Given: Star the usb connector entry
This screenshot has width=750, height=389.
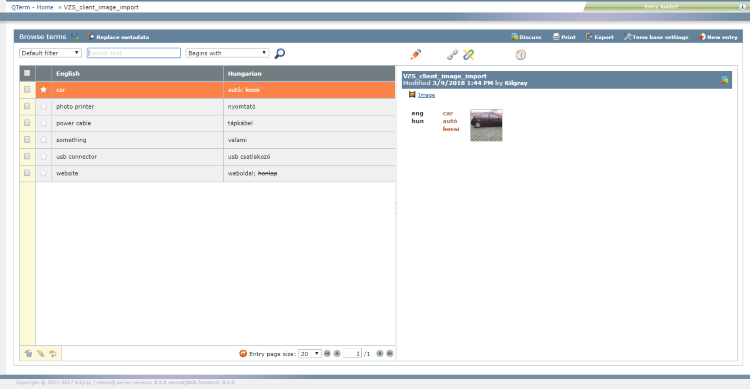Looking at the screenshot, I should (x=44, y=157).
